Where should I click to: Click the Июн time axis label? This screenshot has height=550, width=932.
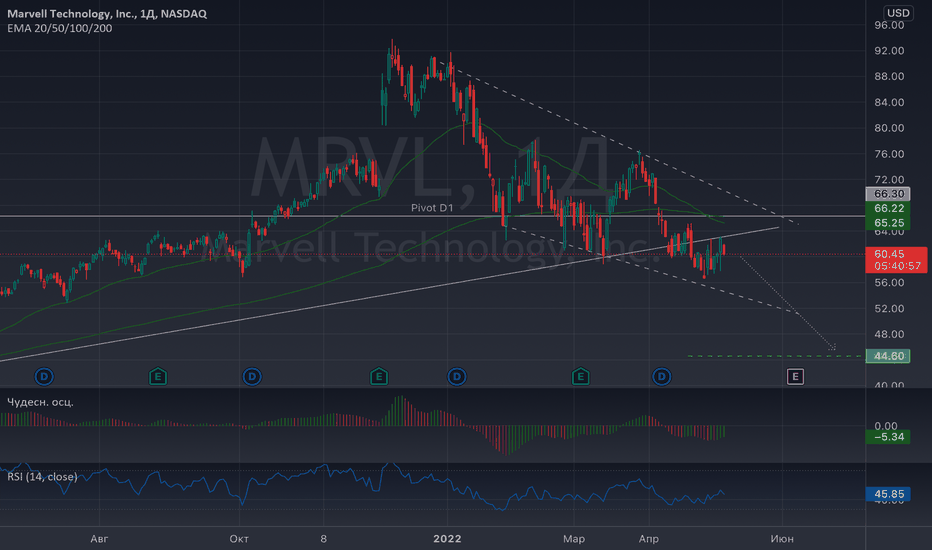tap(782, 539)
